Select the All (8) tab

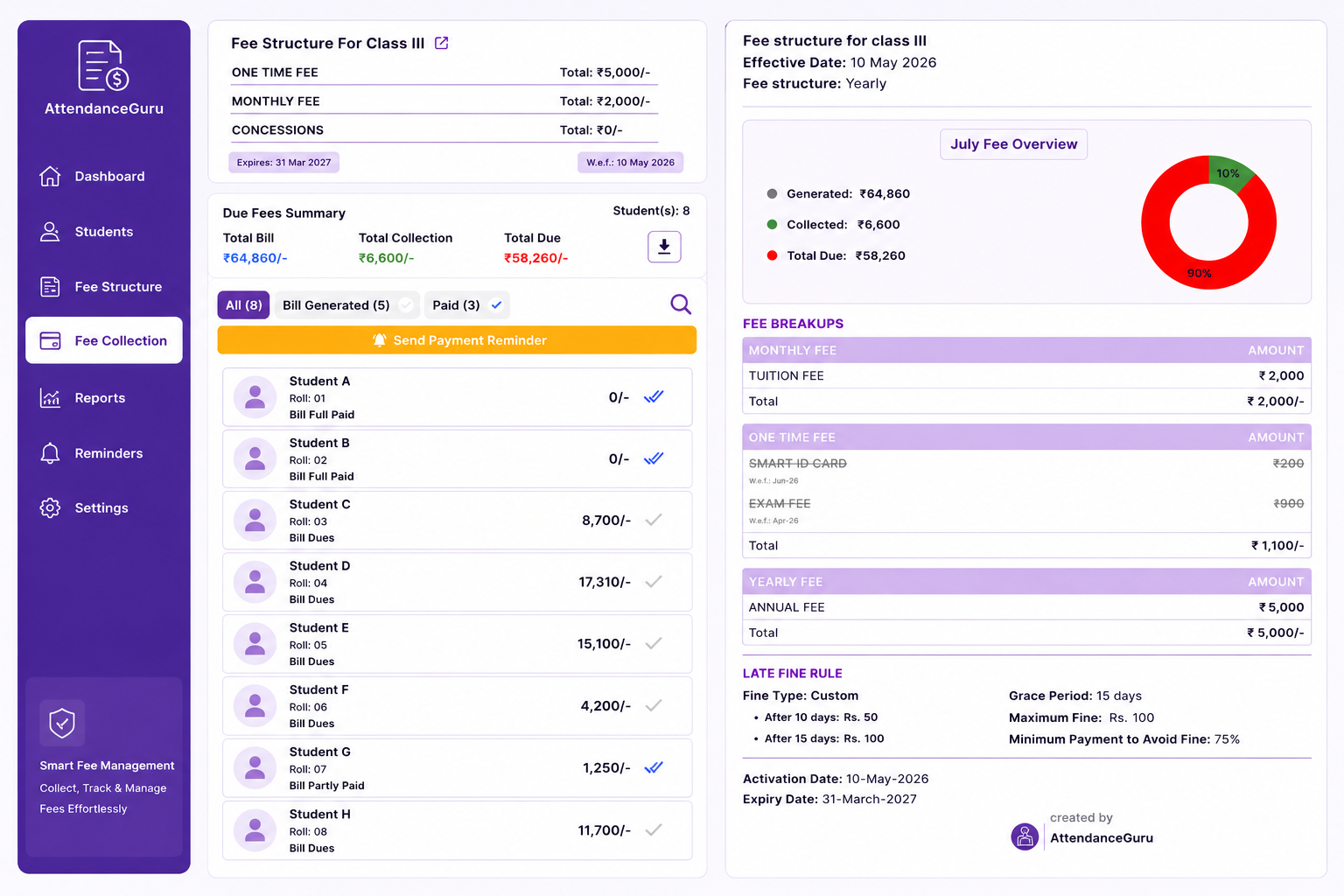243,304
